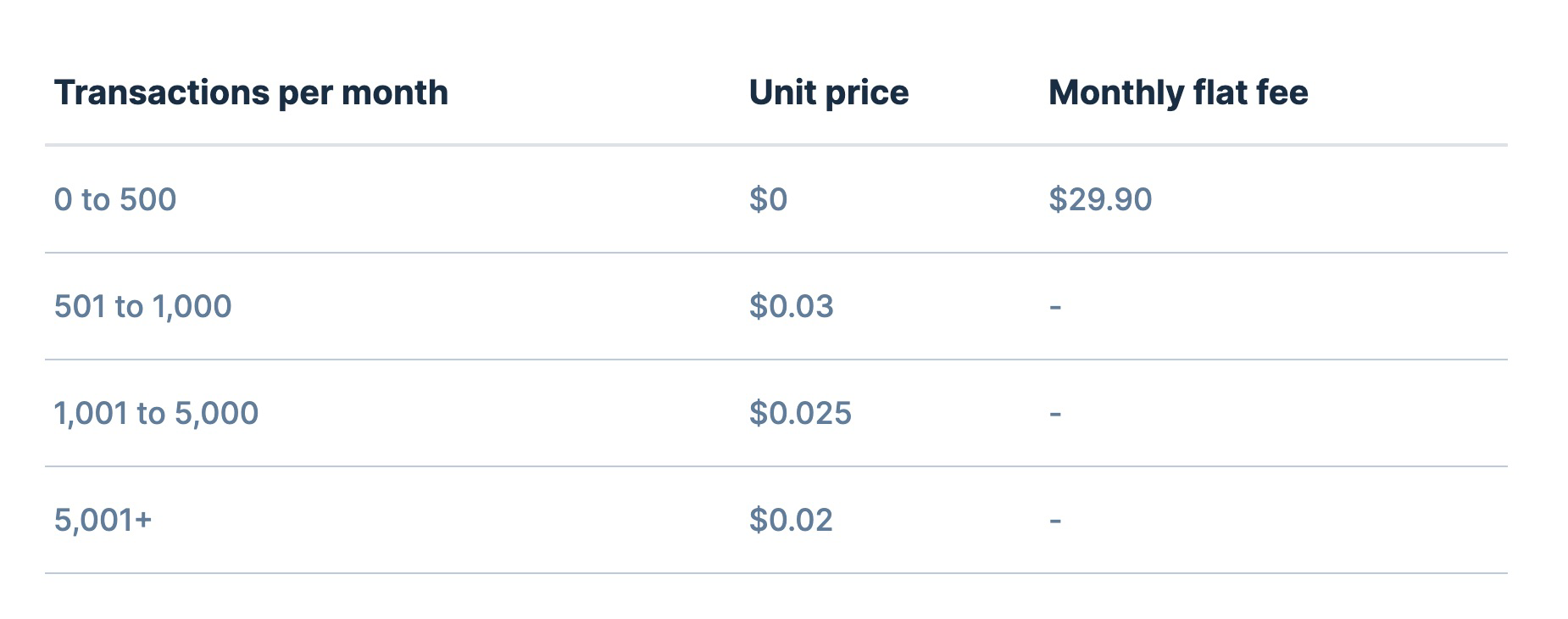Viewport: 1568px width, 619px height.
Task: Click the word 'month' in first header
Action: [x=394, y=93]
